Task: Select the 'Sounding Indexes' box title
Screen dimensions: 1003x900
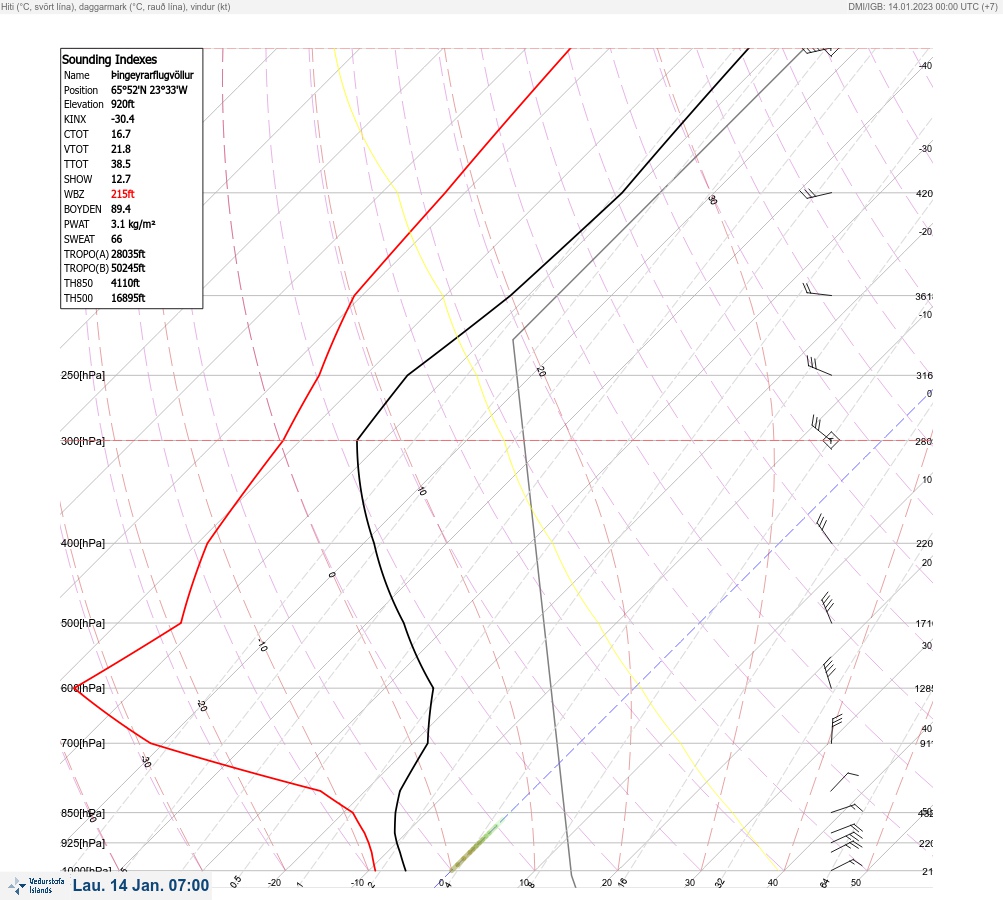Action: click(x=109, y=59)
